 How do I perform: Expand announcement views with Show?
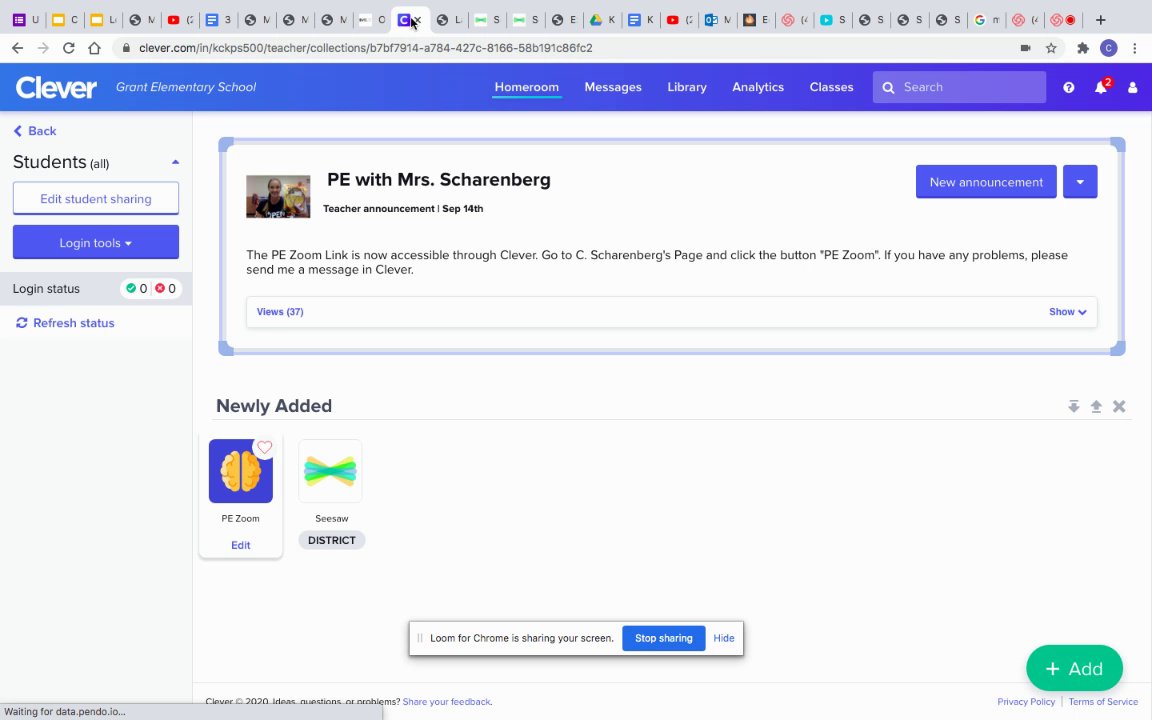pos(1068,312)
